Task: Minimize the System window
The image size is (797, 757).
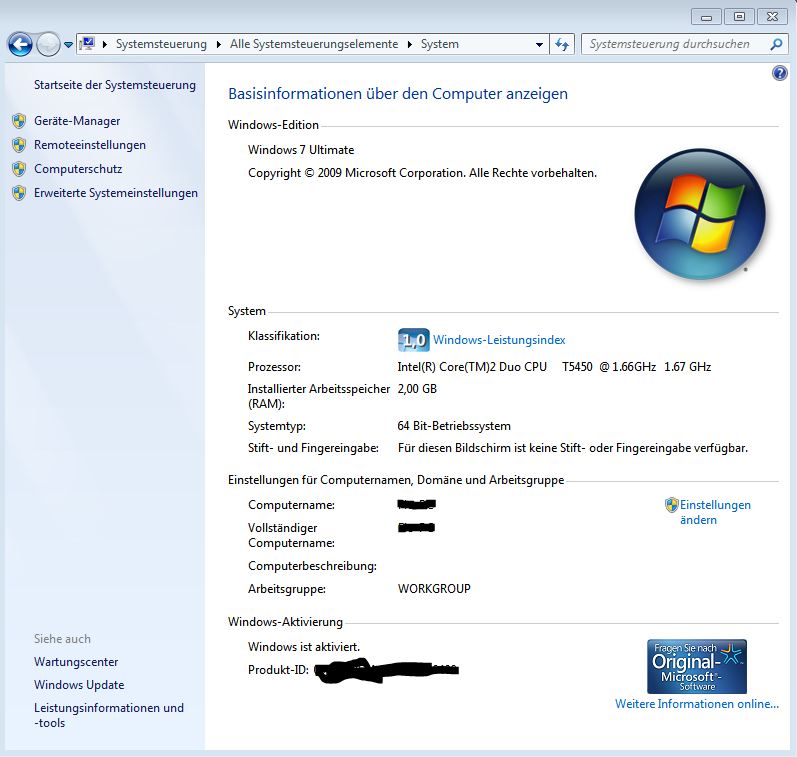Action: 707,17
